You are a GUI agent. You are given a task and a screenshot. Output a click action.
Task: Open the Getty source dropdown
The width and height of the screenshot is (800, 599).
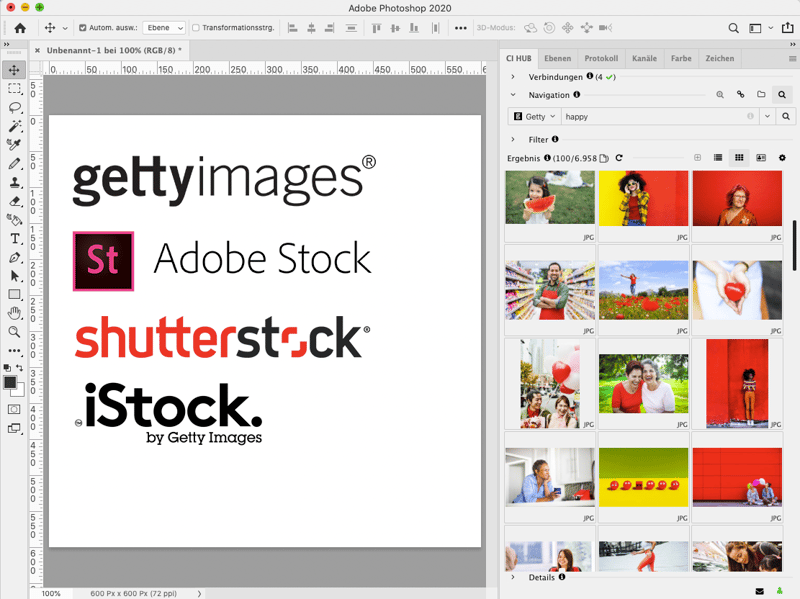[535, 117]
